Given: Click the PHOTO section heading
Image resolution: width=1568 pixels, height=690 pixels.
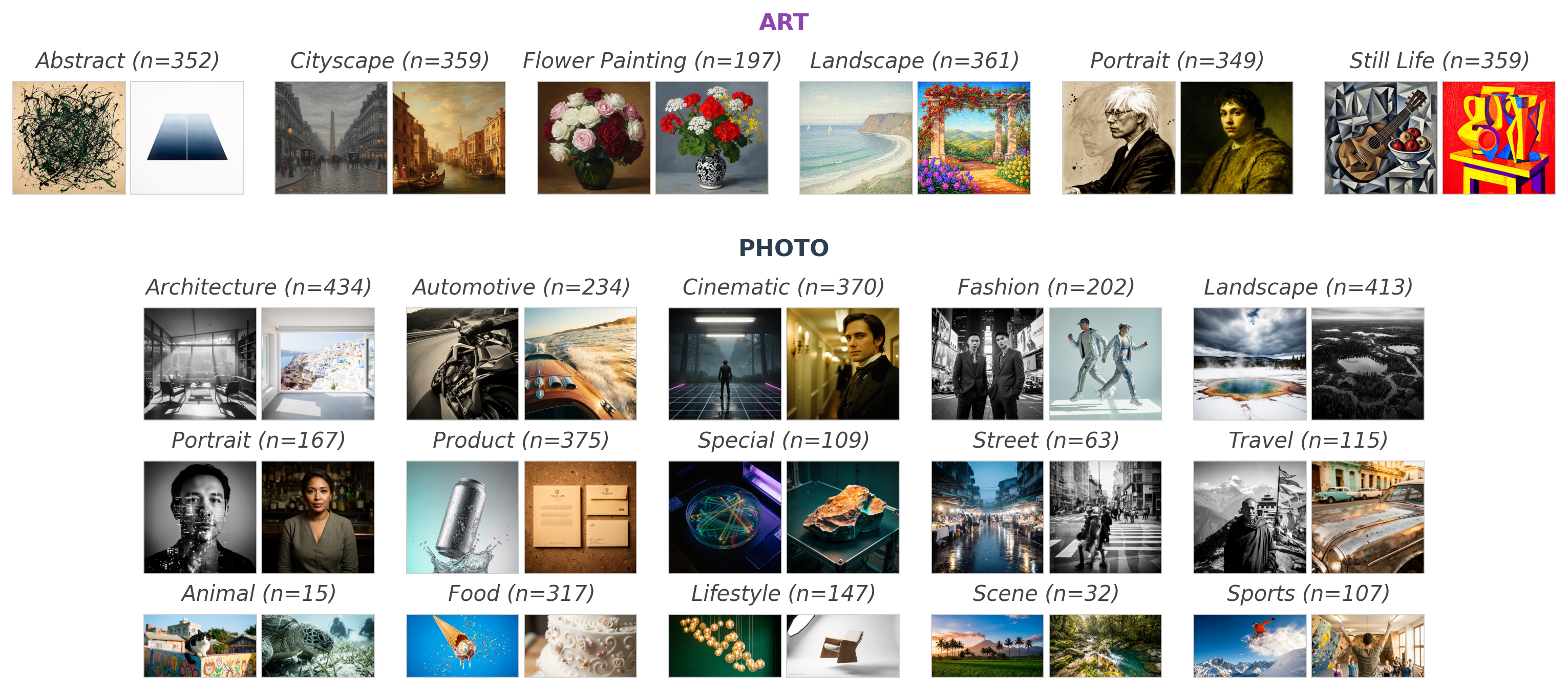Looking at the screenshot, I should click(783, 248).
